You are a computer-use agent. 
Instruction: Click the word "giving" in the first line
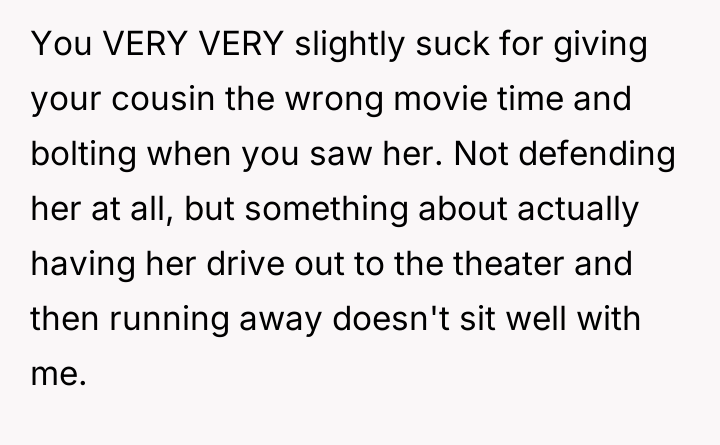tap(605, 47)
